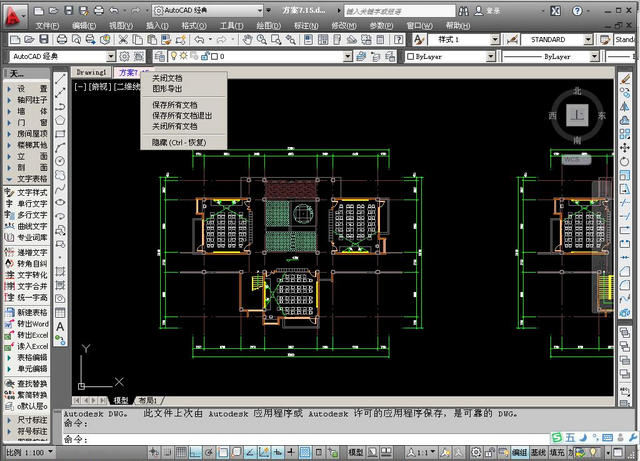This screenshot has width=640, height=461.
Task: Select the 转出Word export tool
Action: (x=32, y=324)
